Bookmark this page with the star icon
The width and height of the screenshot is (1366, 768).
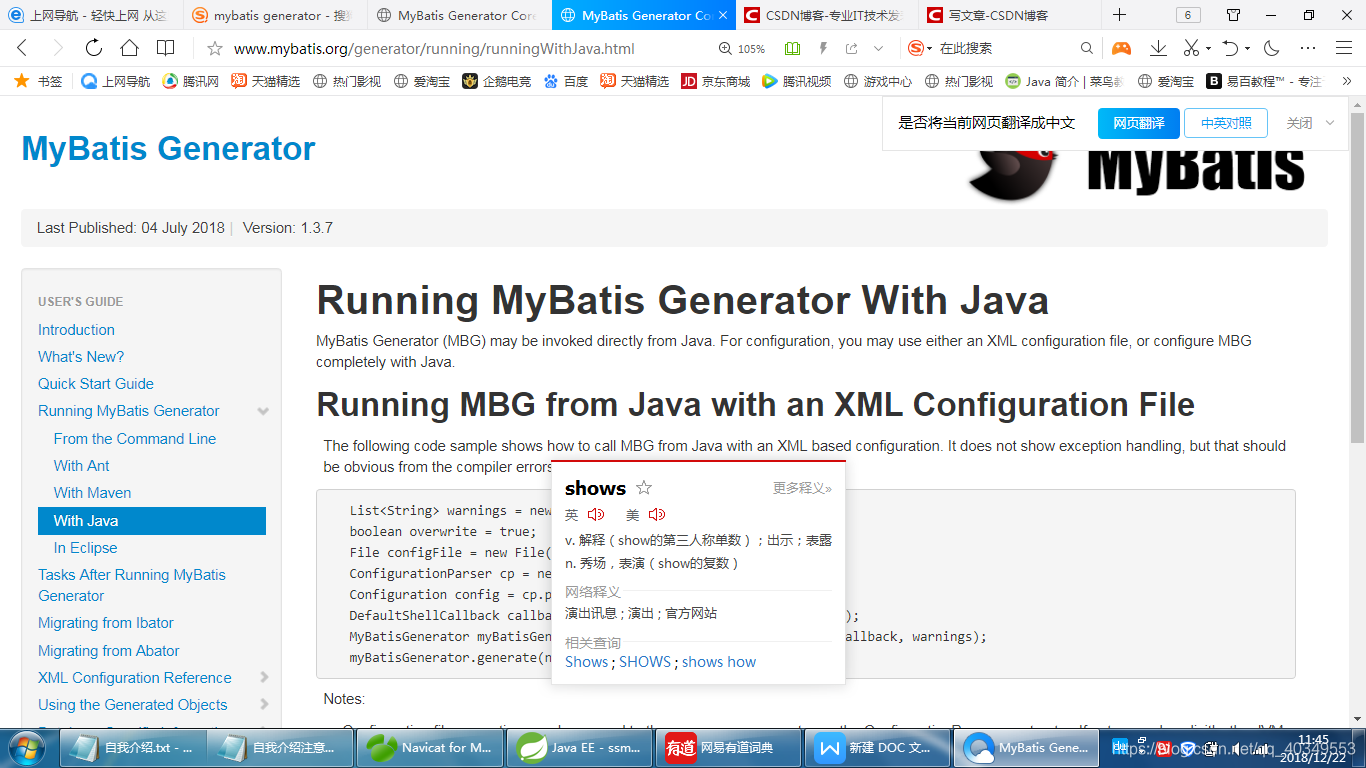pyautogui.click(x=214, y=48)
